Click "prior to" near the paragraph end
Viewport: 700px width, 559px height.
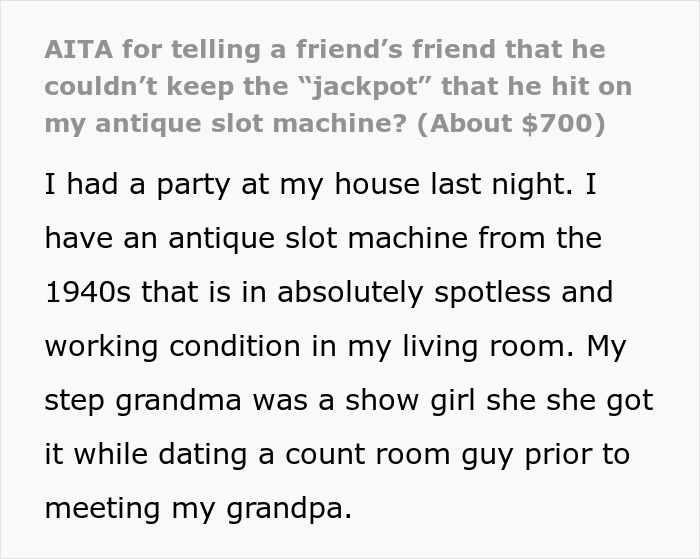coord(577,455)
